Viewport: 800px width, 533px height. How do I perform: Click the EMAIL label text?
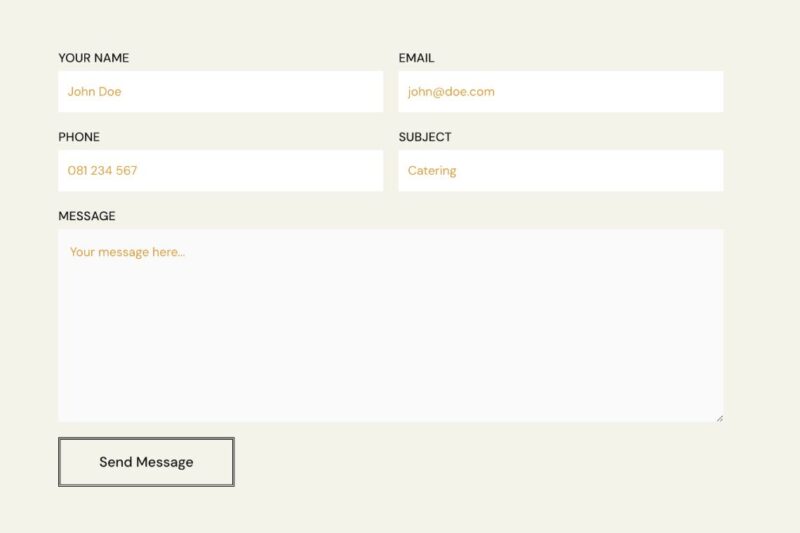point(416,58)
